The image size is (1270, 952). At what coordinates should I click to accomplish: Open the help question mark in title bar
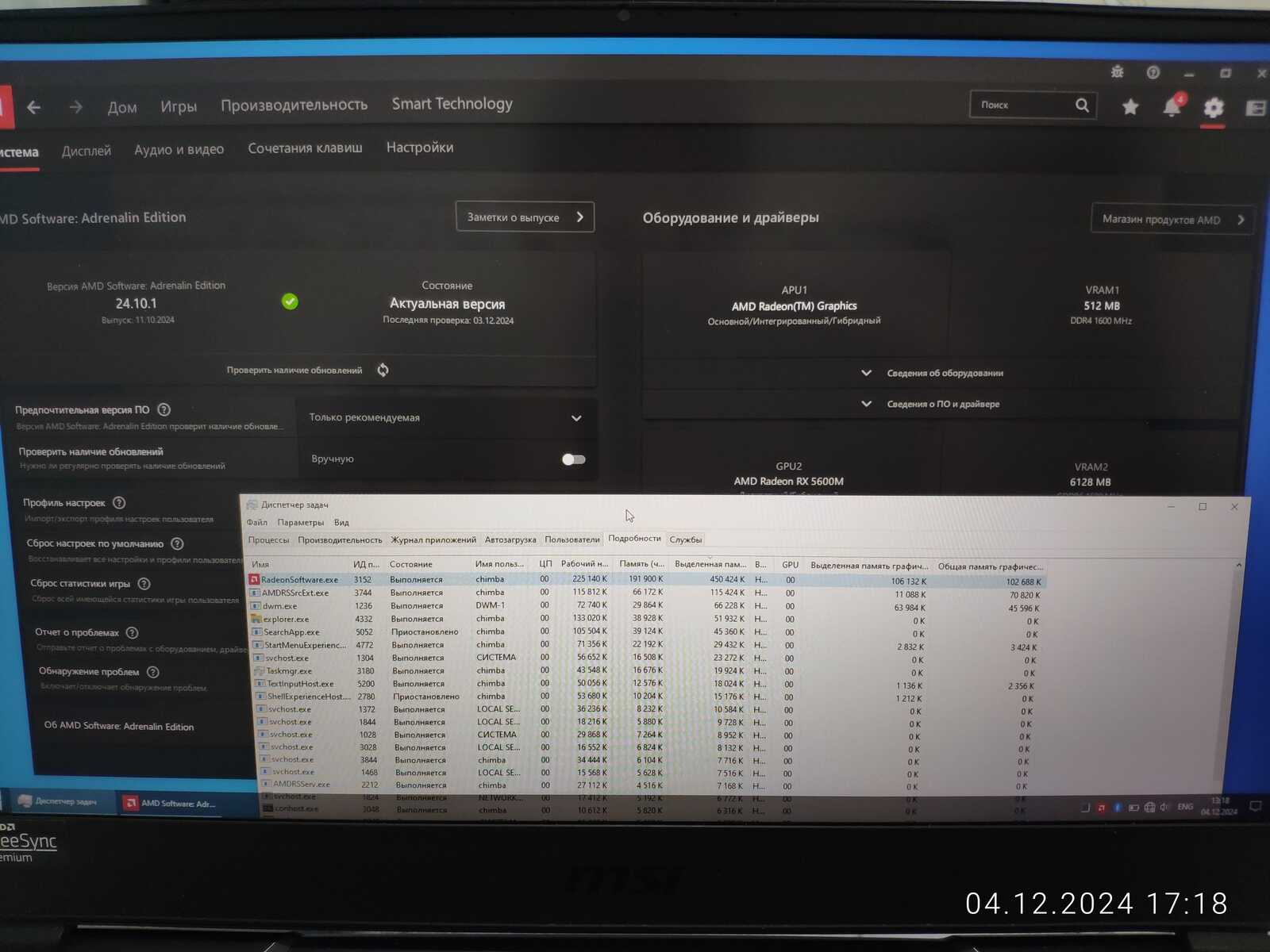coord(1153,72)
